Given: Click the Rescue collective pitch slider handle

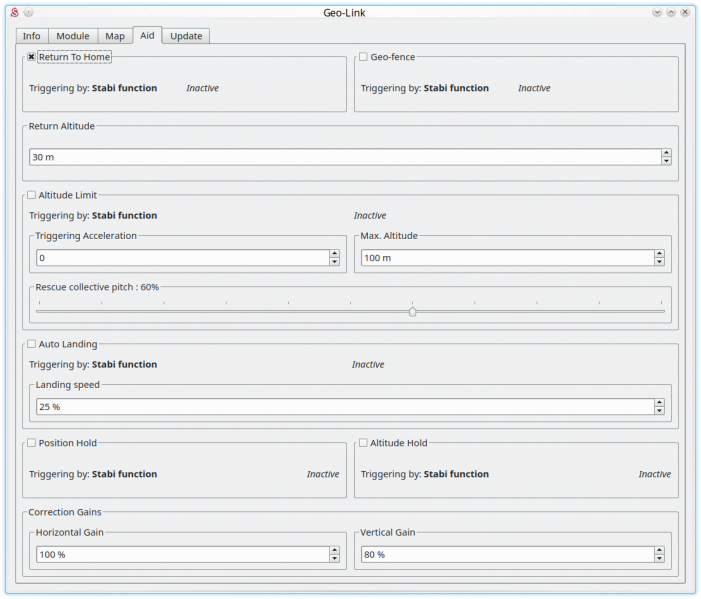Looking at the screenshot, I should point(412,311).
